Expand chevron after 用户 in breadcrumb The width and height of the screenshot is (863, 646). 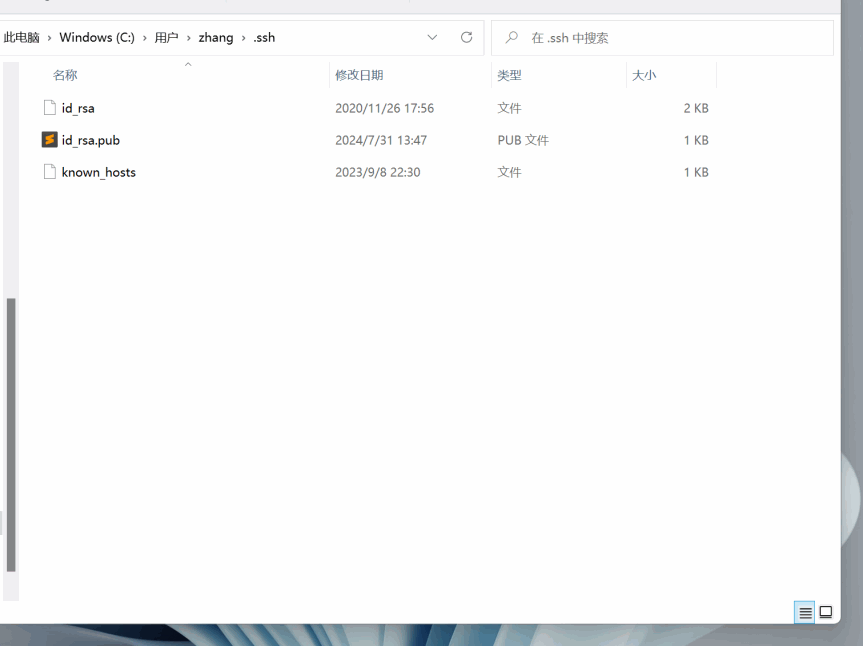tap(189, 38)
